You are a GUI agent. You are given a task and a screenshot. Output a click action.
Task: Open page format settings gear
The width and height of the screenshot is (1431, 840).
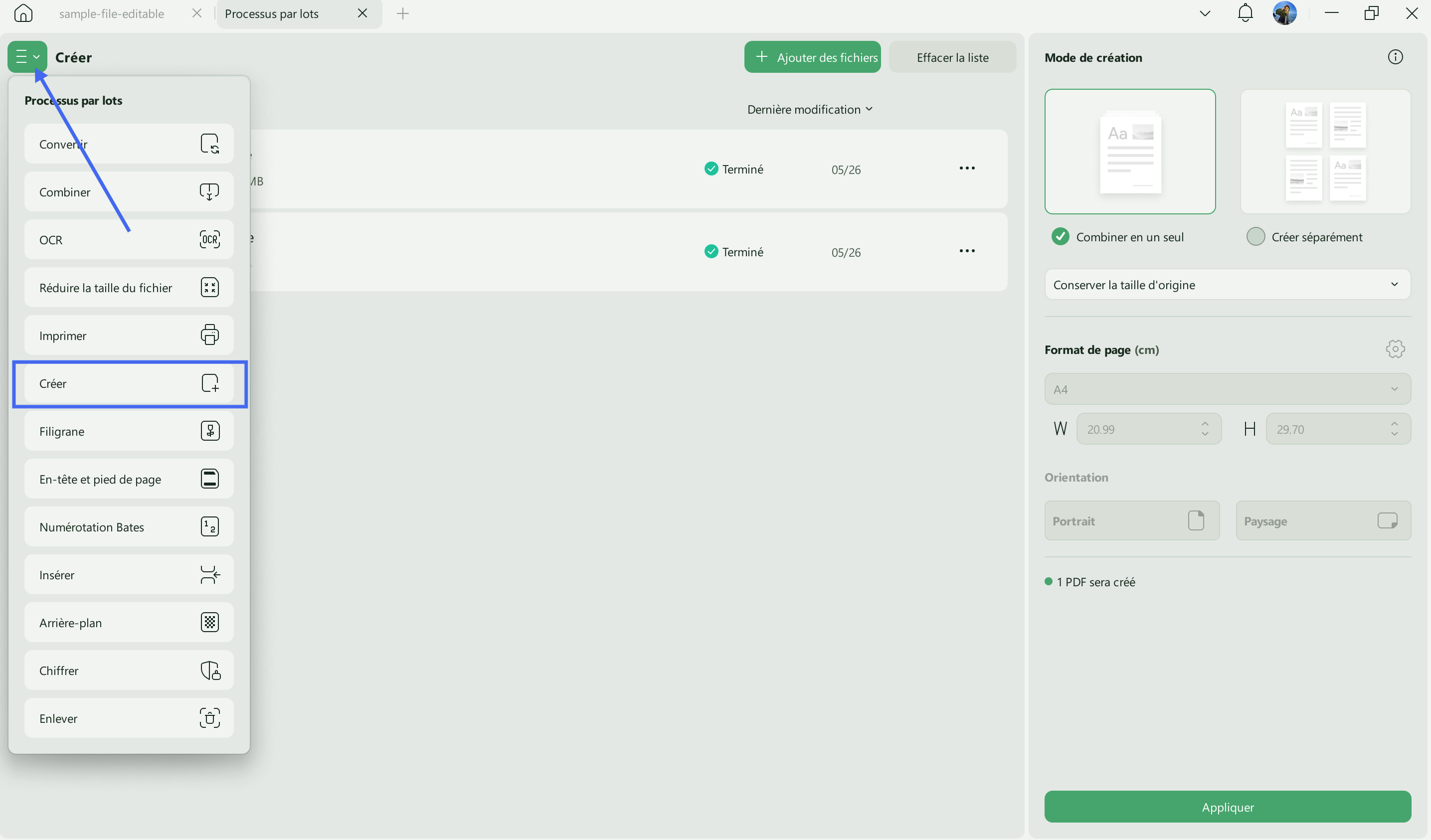pyautogui.click(x=1395, y=349)
